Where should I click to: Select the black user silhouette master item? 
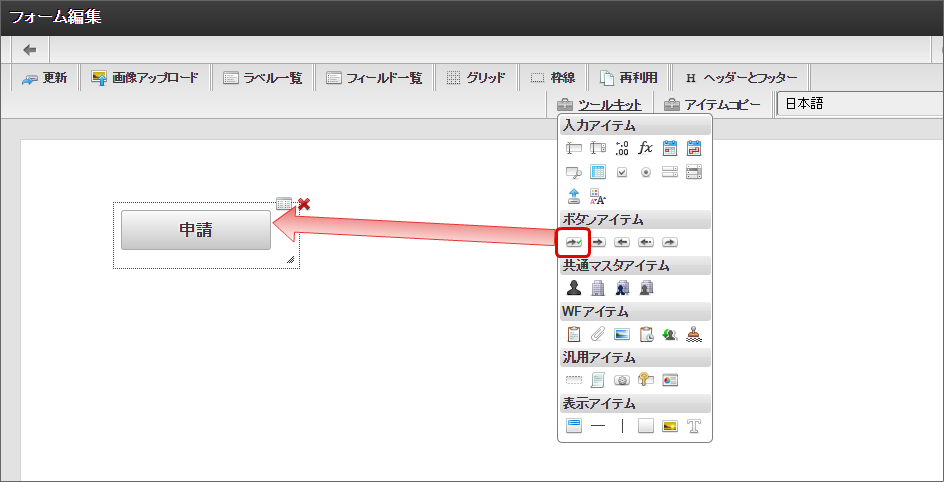click(x=574, y=288)
